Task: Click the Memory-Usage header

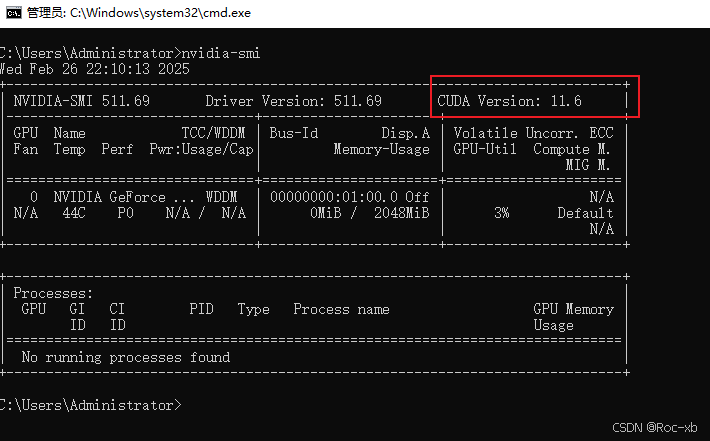Action: point(381,149)
